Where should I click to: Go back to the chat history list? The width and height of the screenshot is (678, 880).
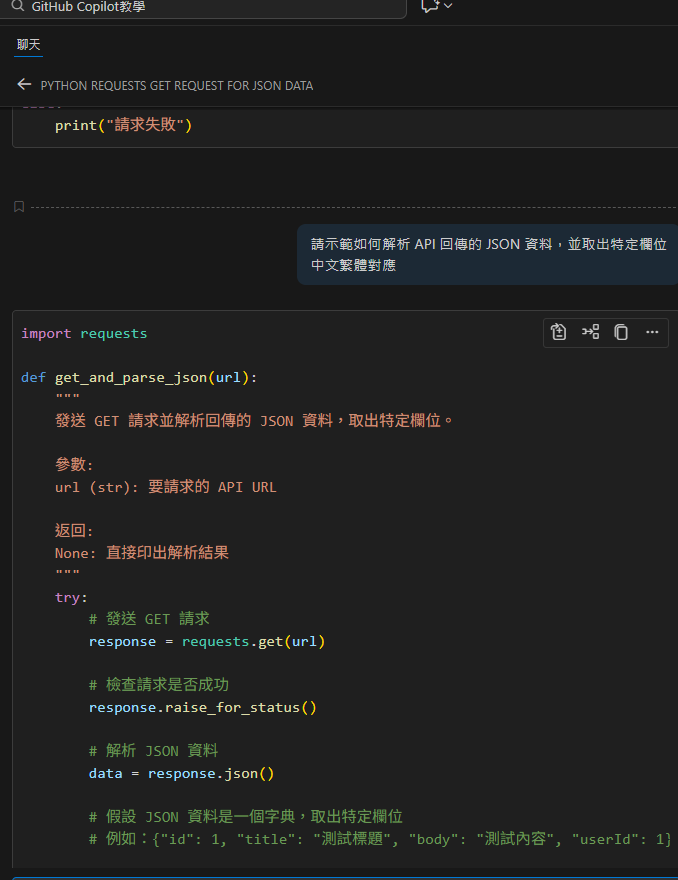(x=24, y=84)
